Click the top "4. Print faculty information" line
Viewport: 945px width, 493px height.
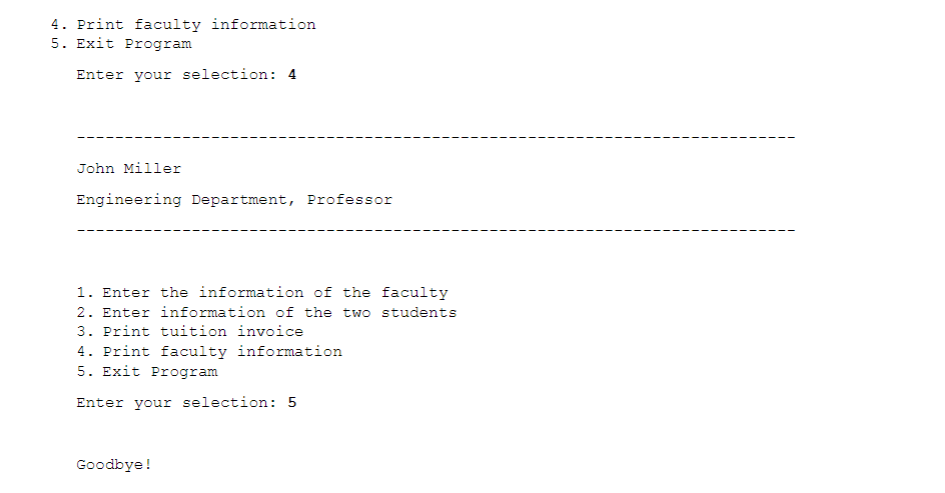183,25
